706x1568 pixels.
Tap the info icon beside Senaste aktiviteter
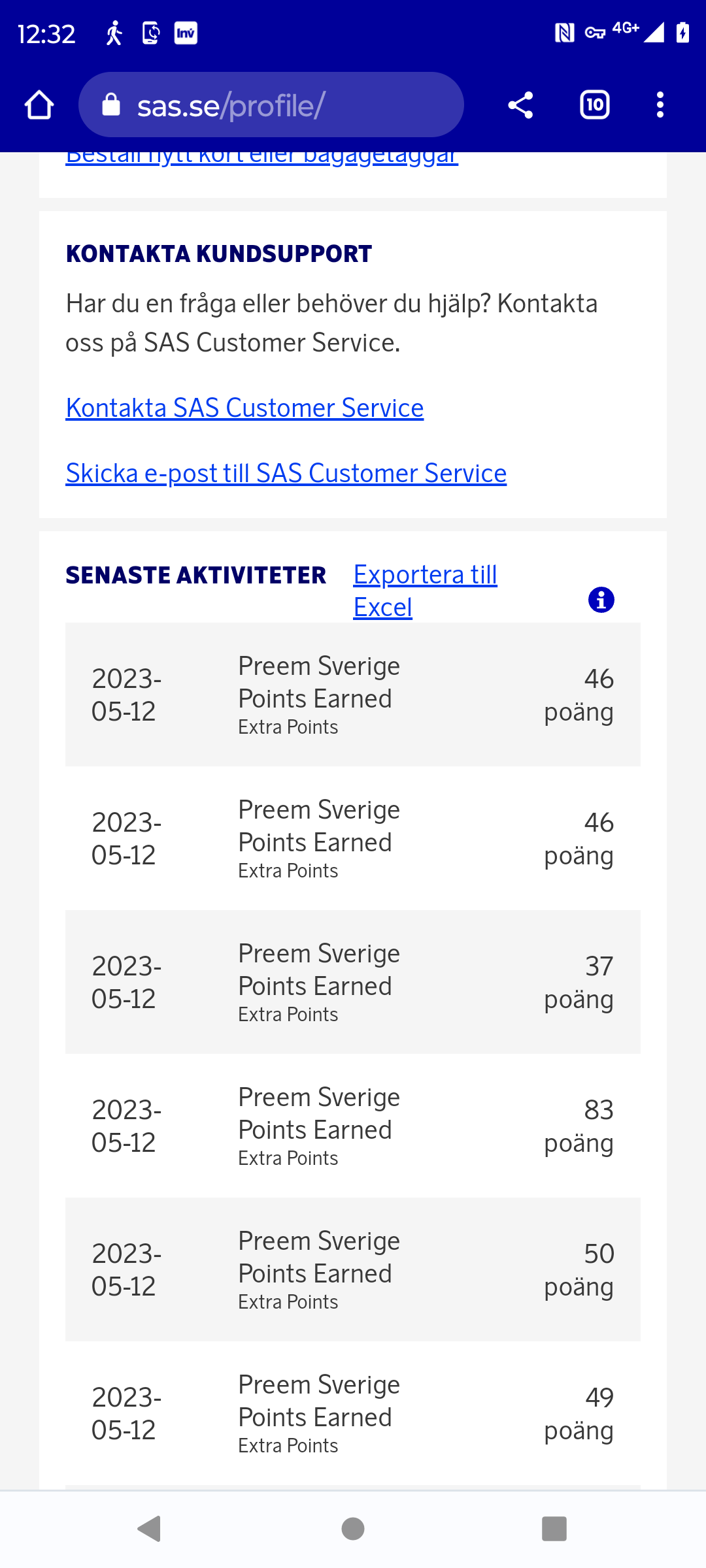[599, 600]
